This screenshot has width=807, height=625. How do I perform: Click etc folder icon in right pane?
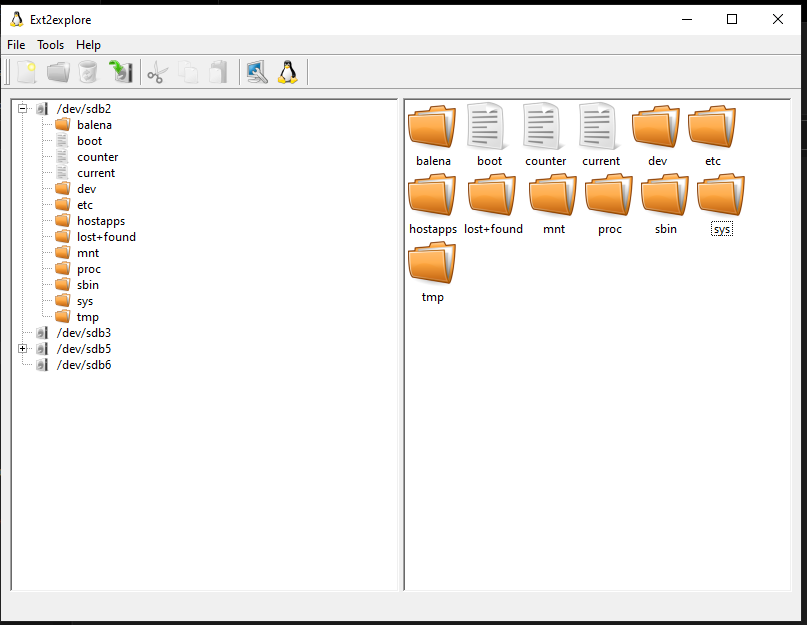point(712,127)
